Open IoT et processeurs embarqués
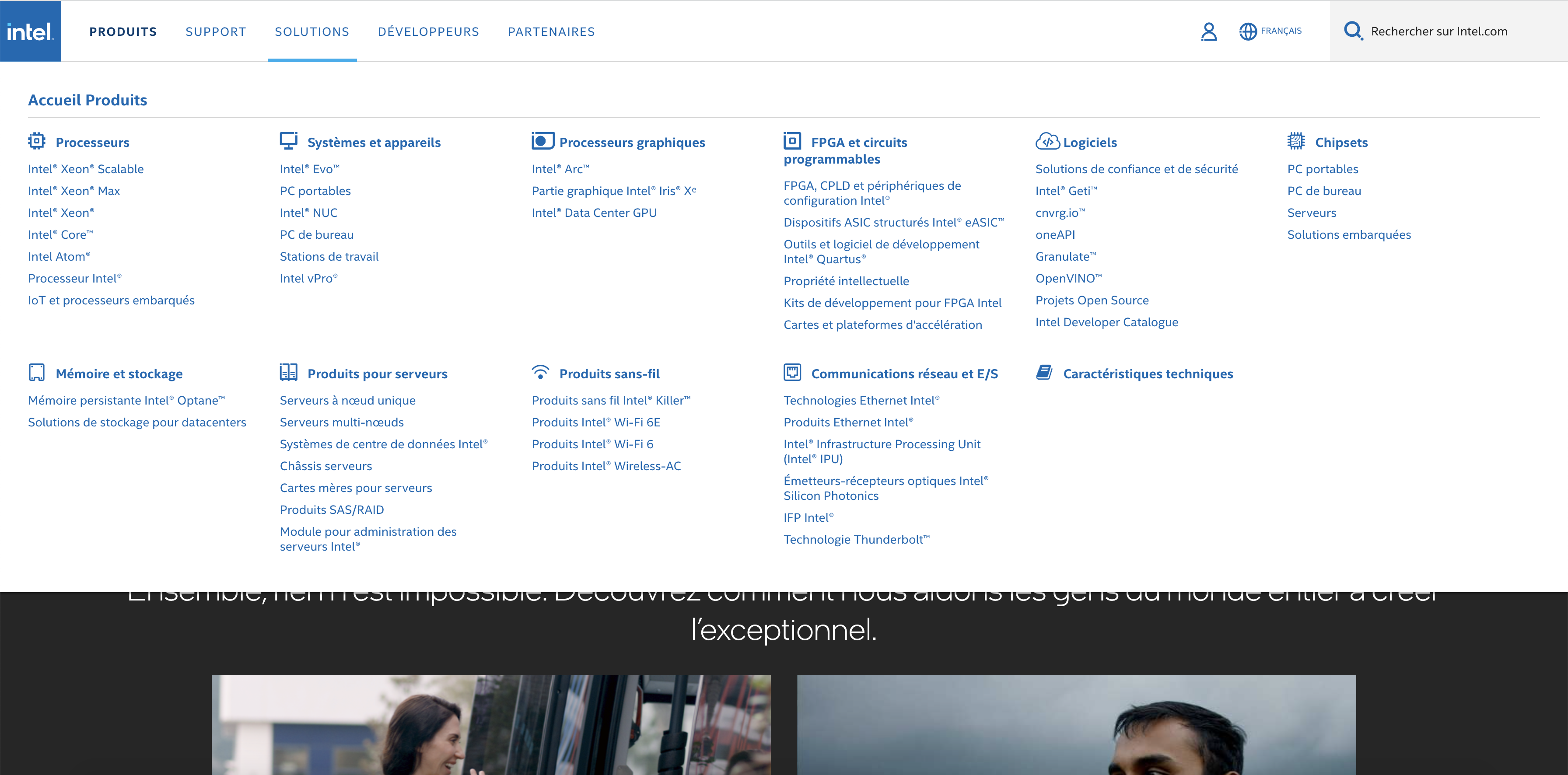 (x=112, y=300)
